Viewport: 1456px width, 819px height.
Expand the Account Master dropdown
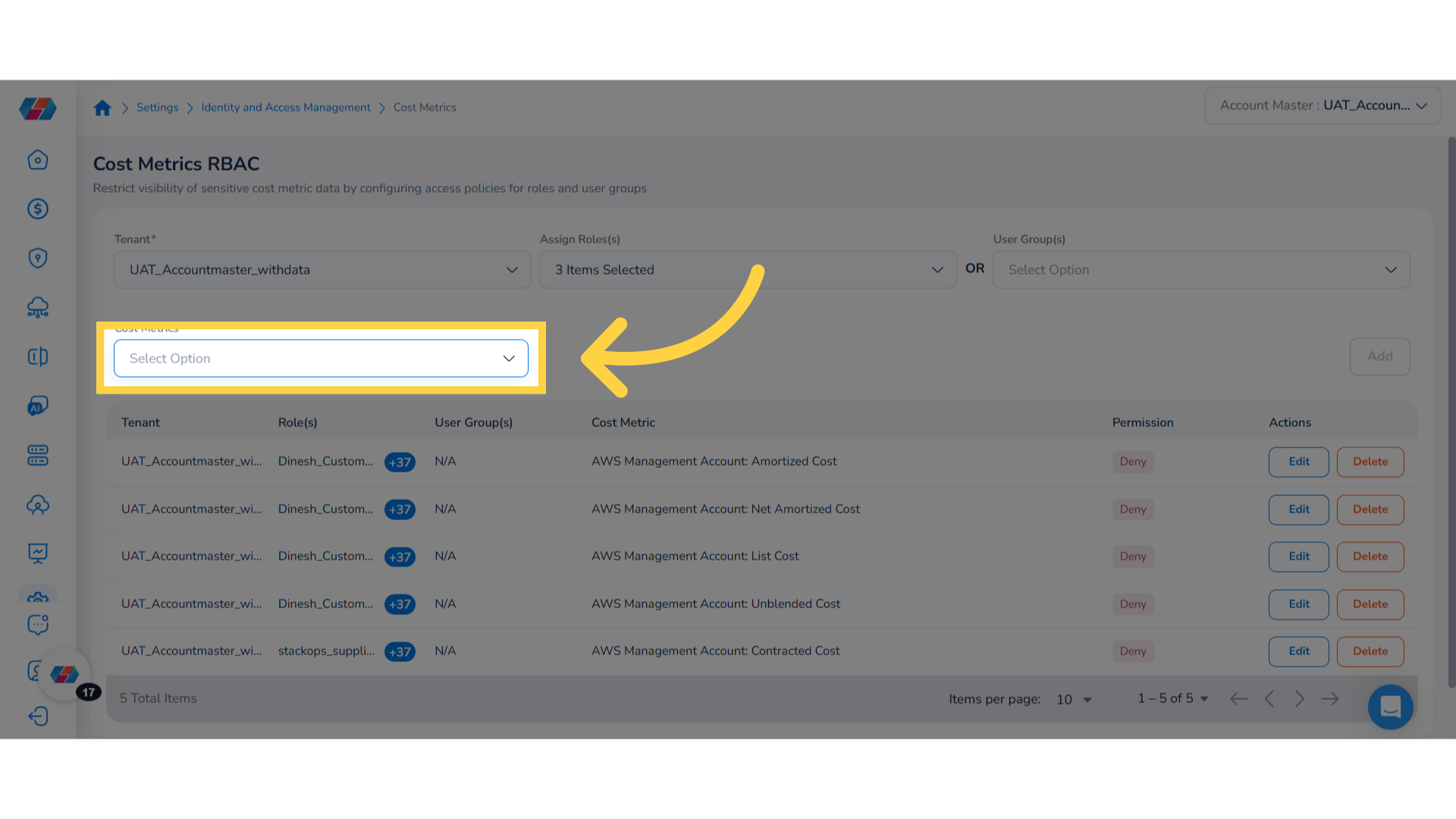coord(1323,106)
